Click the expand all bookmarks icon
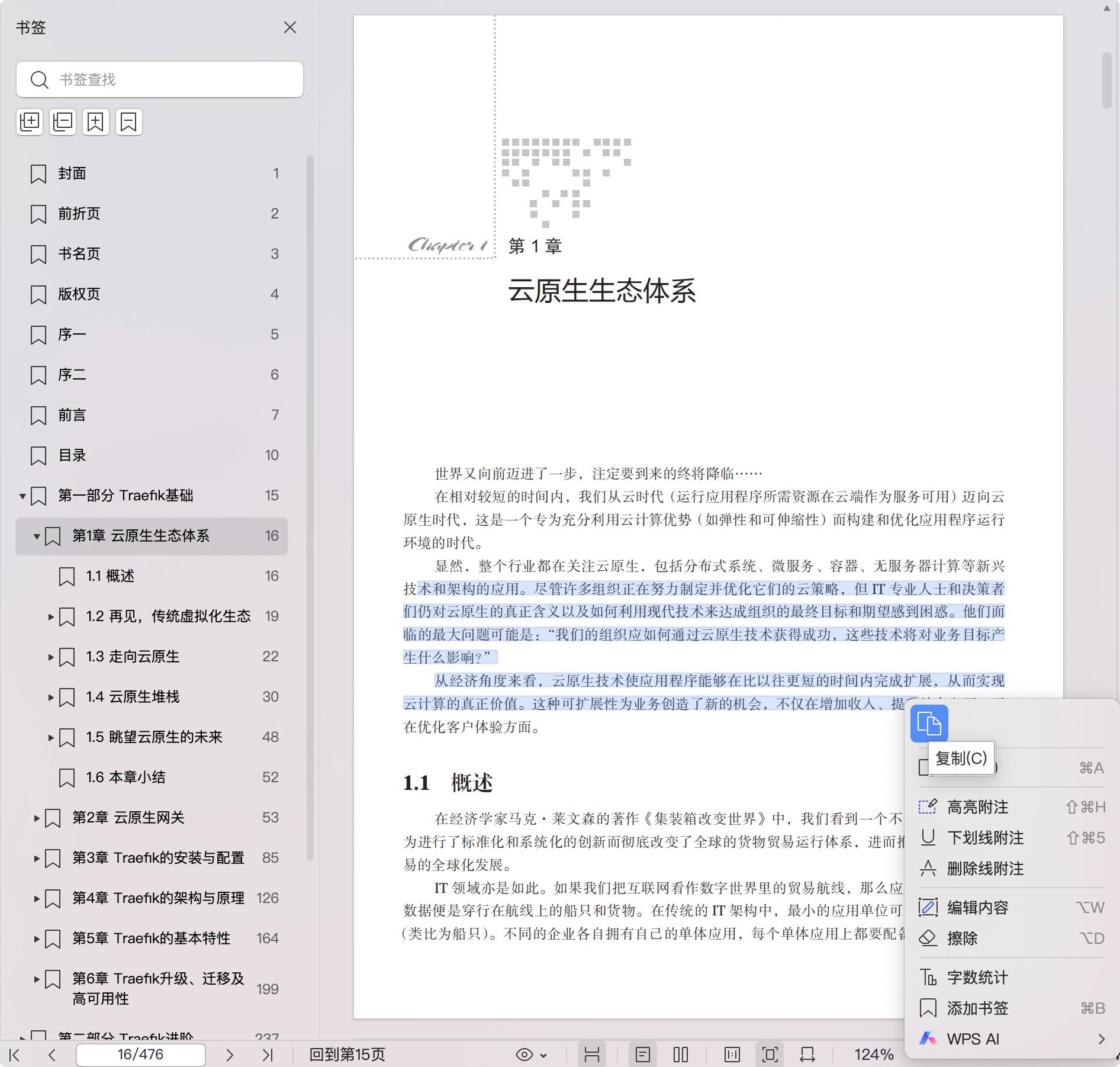Viewport: 1120px width, 1067px height. tap(30, 122)
